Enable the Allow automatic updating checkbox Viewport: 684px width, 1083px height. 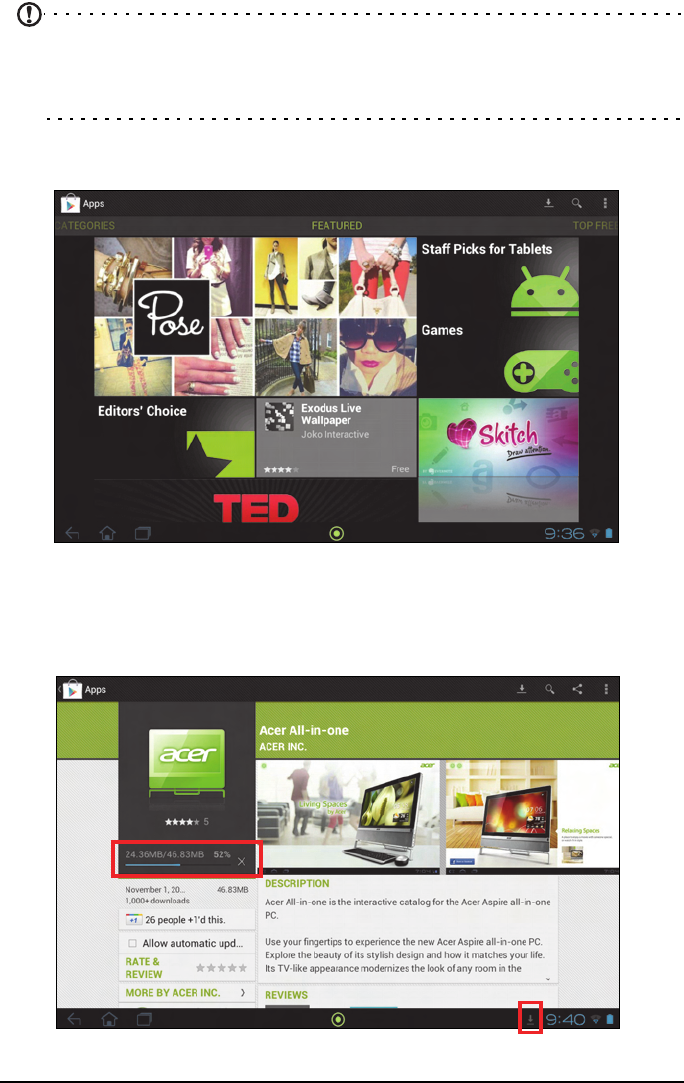(x=132, y=943)
